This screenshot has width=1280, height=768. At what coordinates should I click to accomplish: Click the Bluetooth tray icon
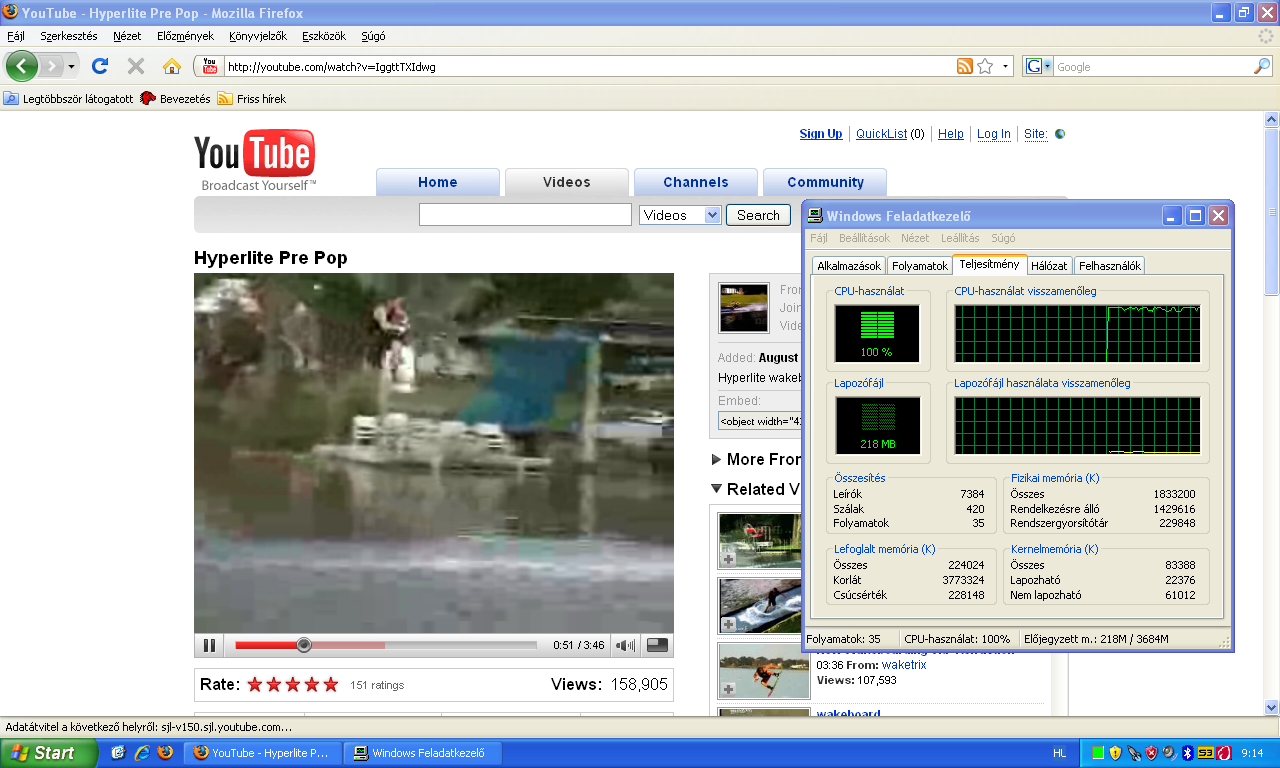tap(1187, 752)
